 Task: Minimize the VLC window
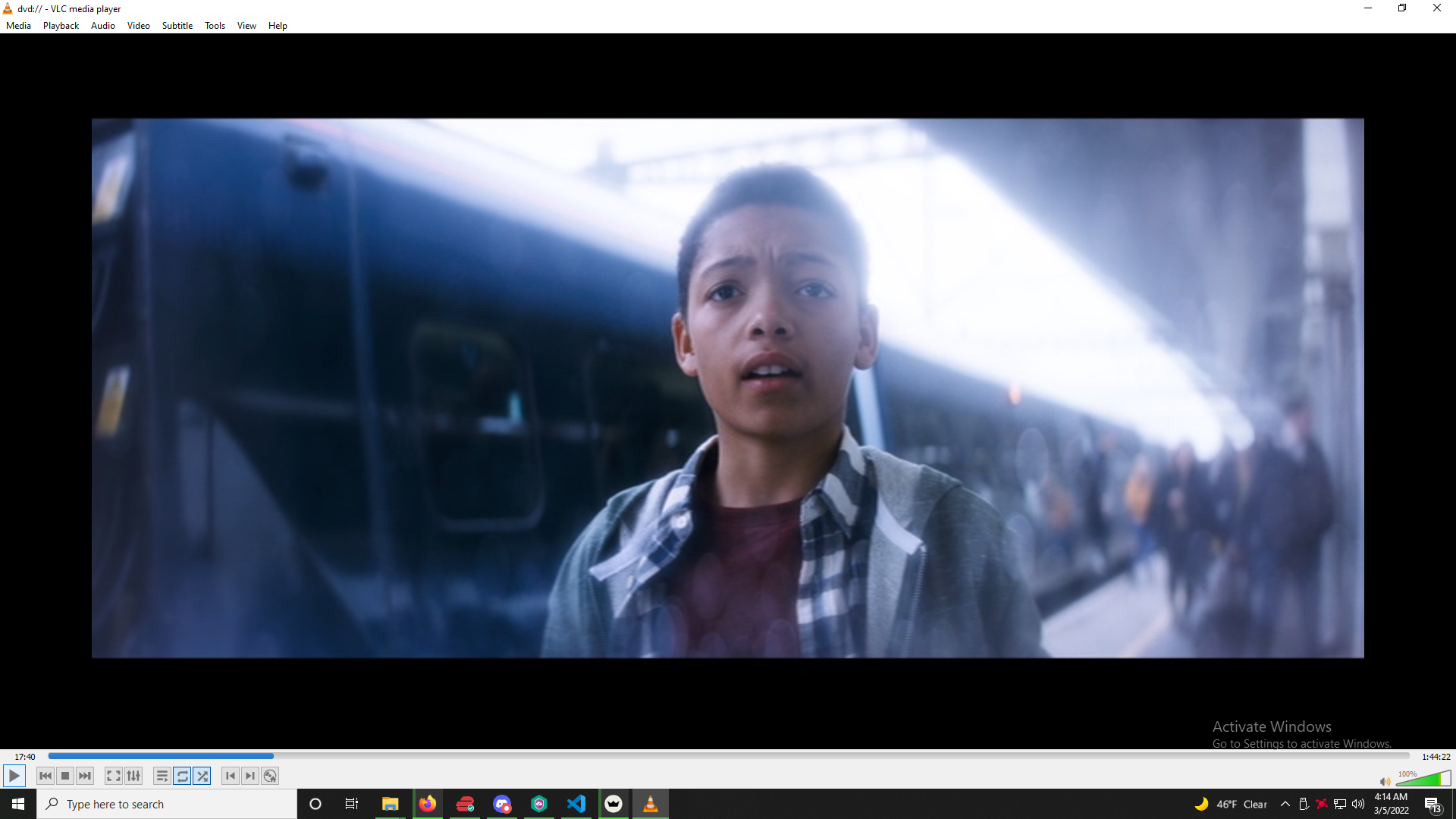tap(1368, 8)
